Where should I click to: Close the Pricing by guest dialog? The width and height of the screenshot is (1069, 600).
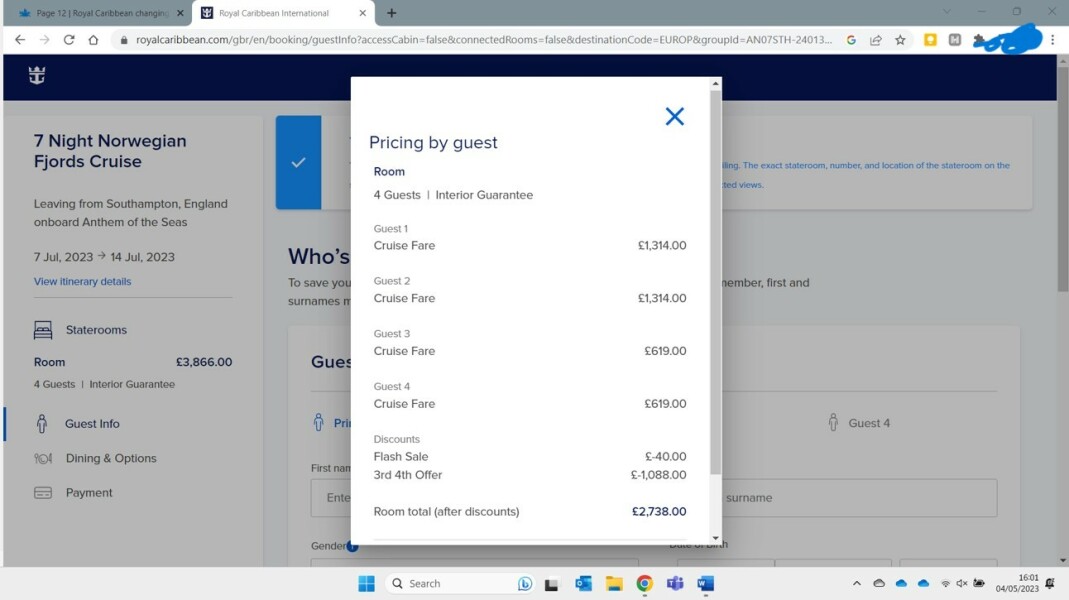click(674, 117)
